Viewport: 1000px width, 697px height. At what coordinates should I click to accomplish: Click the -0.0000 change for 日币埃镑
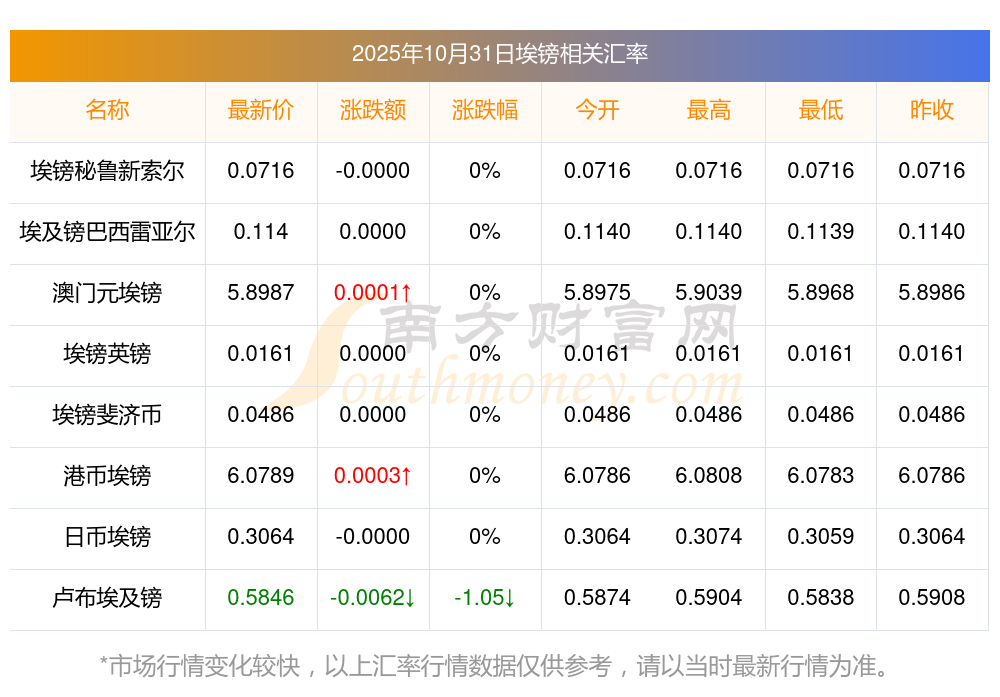pyautogui.click(x=372, y=536)
